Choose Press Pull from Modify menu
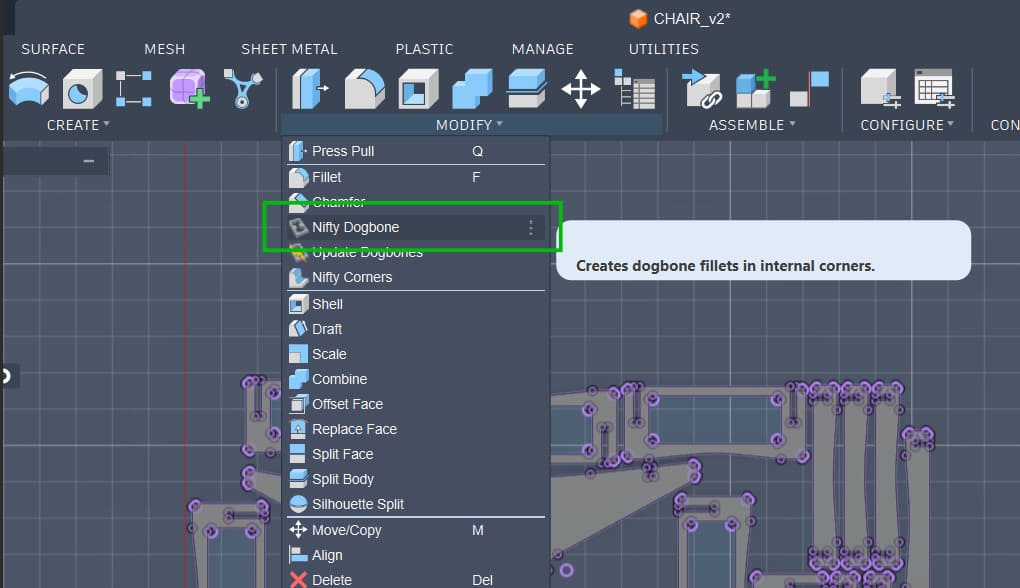The image size is (1020, 588). pos(416,151)
